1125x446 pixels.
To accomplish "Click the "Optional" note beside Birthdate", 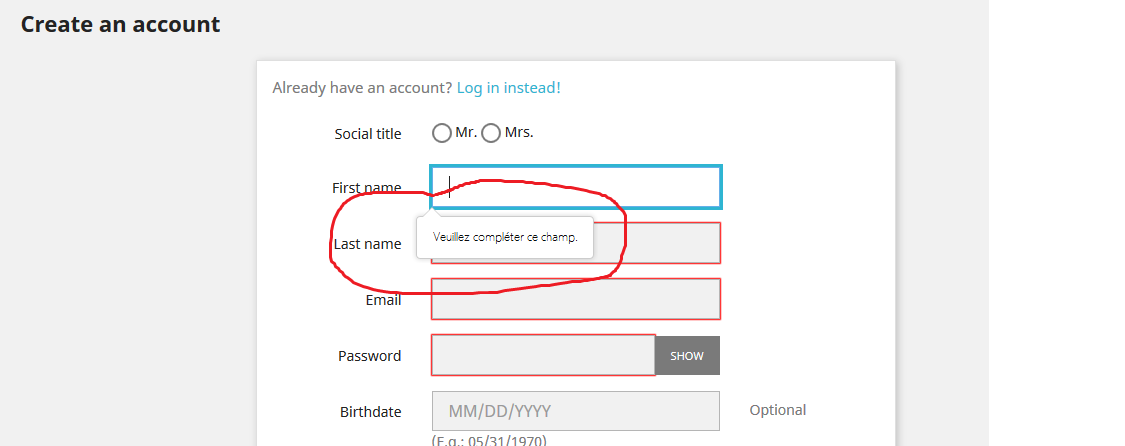I will [777, 410].
